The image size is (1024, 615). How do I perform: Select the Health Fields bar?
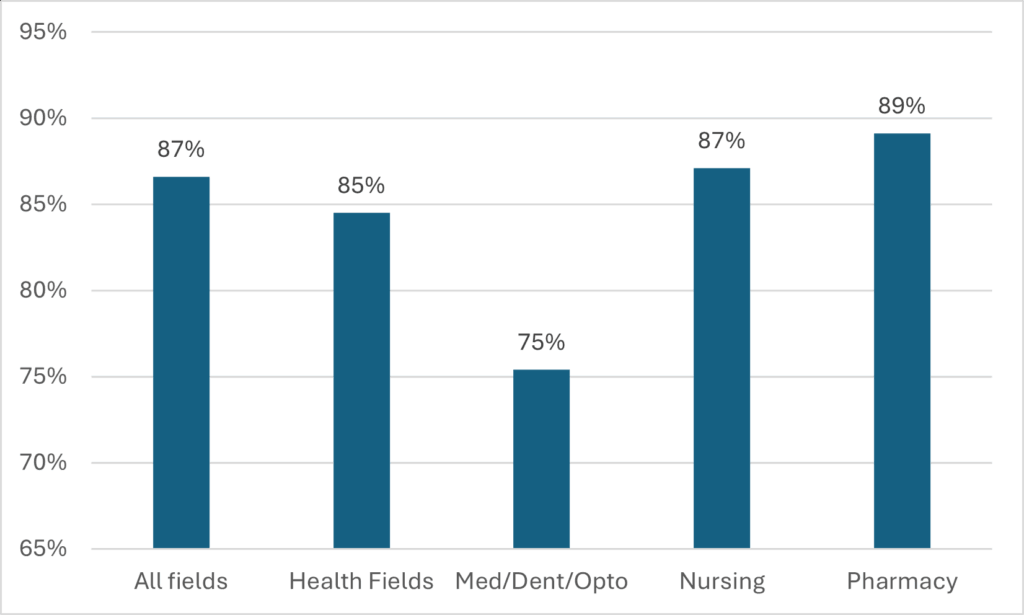pyautogui.click(x=361, y=380)
